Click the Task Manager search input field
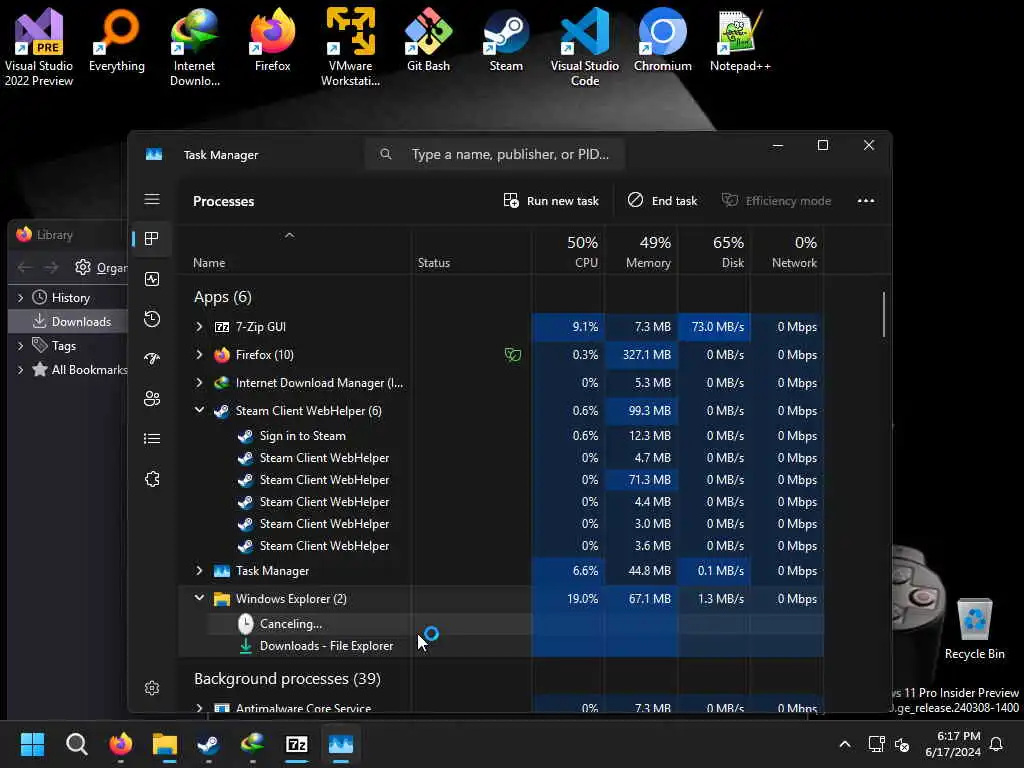This screenshot has height=768, width=1024. (x=494, y=154)
